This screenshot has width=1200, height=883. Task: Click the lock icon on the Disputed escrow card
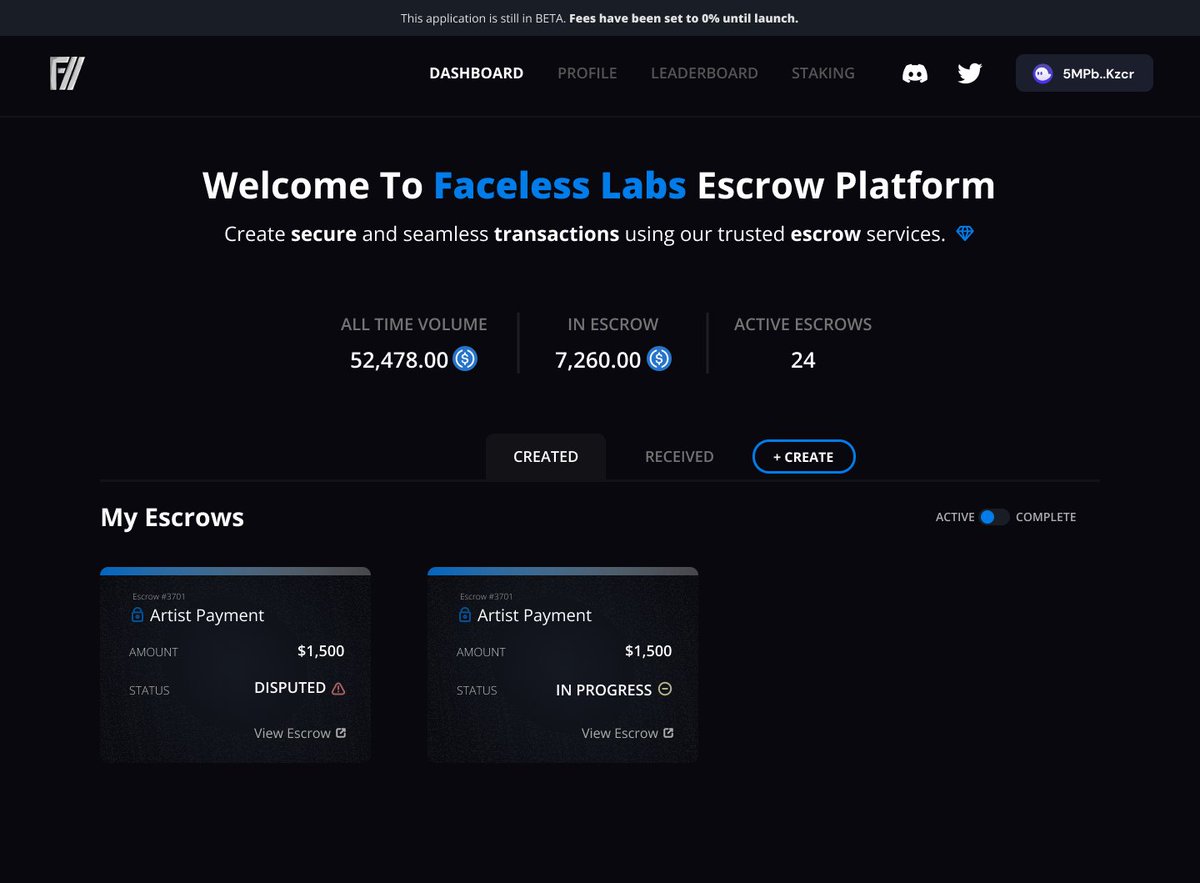tap(138, 615)
